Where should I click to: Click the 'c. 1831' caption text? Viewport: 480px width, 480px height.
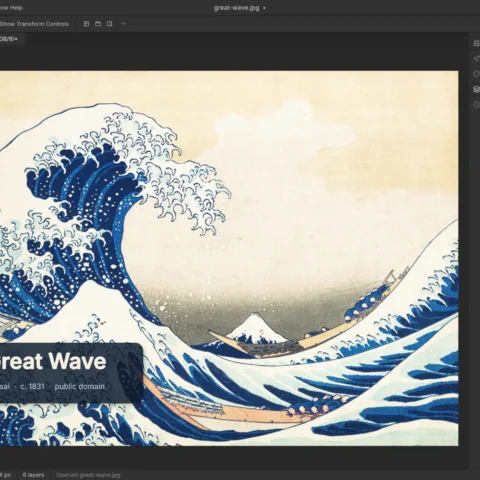coord(32,386)
